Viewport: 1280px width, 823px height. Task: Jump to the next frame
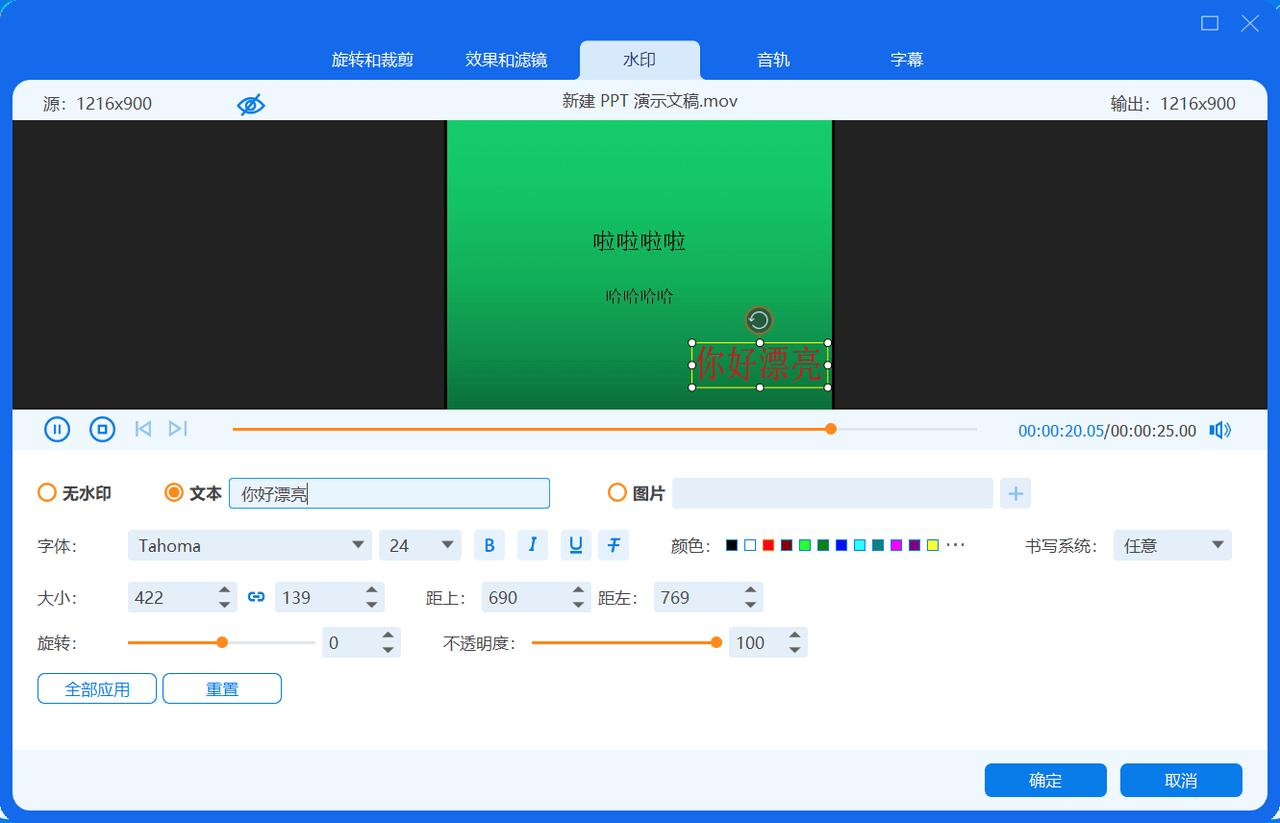tap(178, 428)
